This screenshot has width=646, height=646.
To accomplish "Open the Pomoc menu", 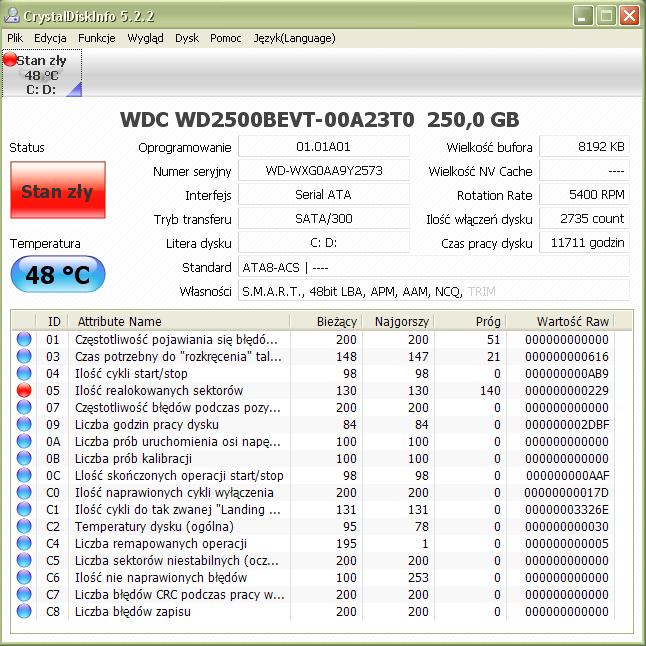I will (x=226, y=38).
